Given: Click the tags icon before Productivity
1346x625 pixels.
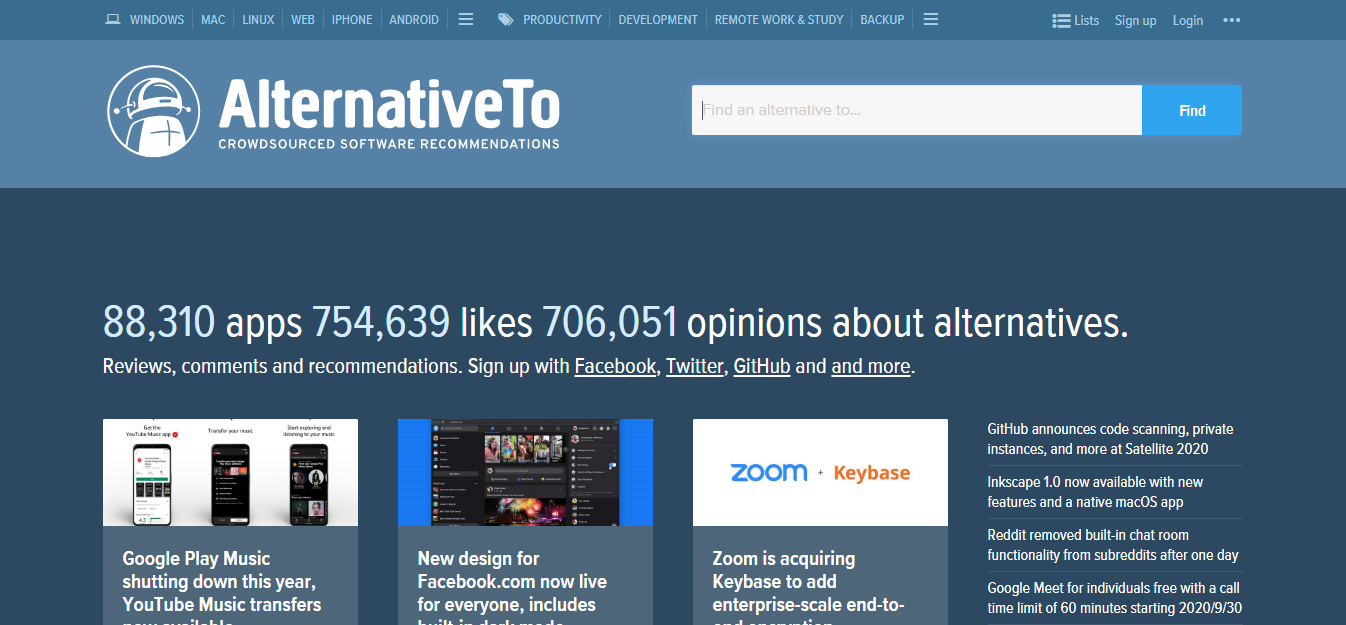Looking at the screenshot, I should point(506,19).
